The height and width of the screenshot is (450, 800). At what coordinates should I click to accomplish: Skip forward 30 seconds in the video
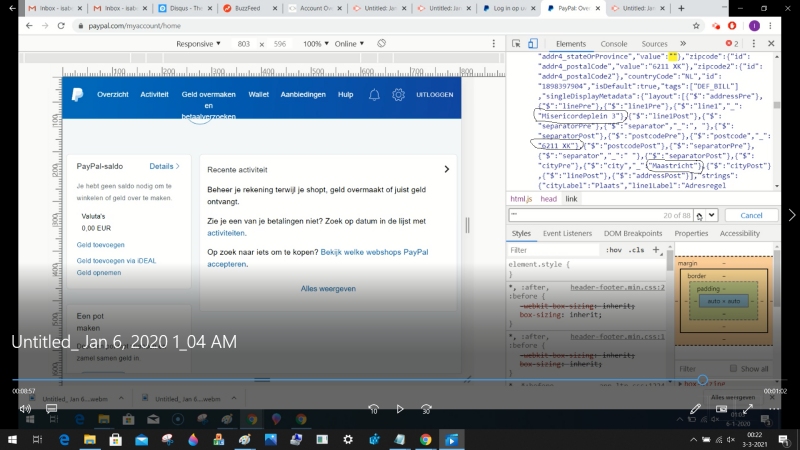(x=427, y=408)
